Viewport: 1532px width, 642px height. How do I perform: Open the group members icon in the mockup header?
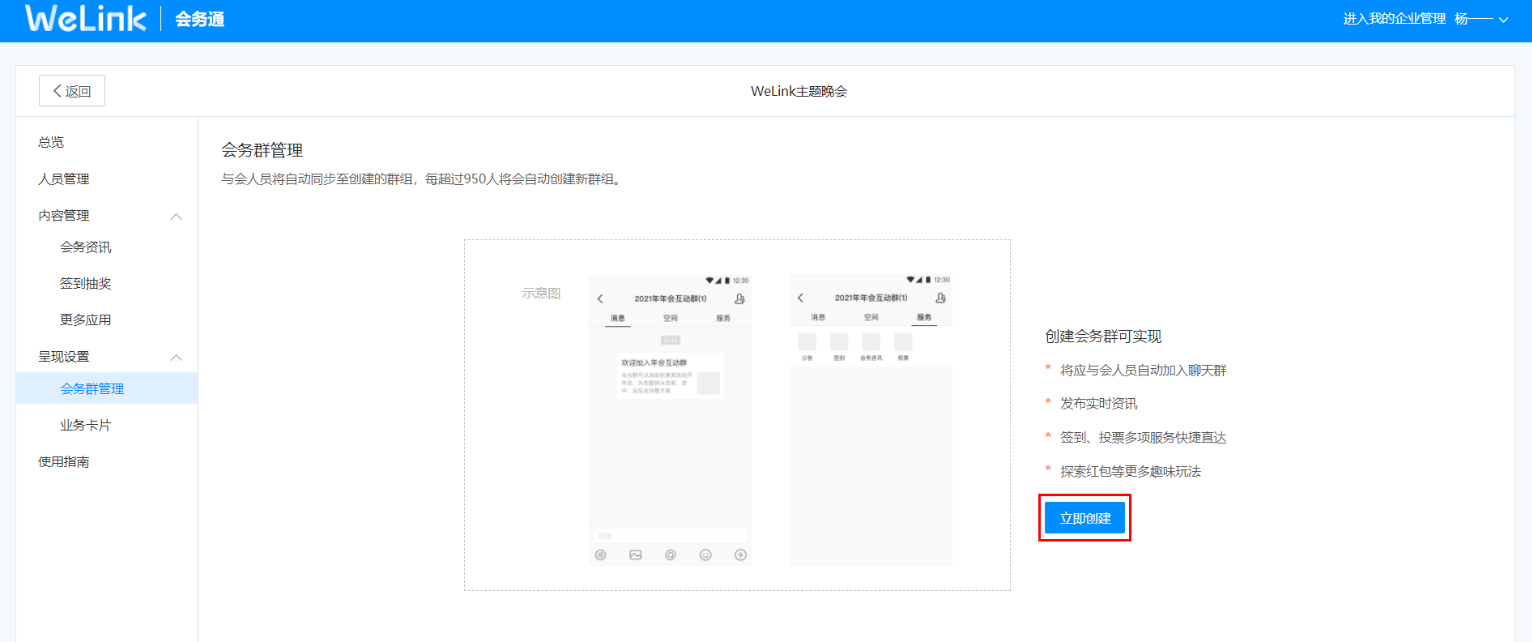(x=739, y=299)
